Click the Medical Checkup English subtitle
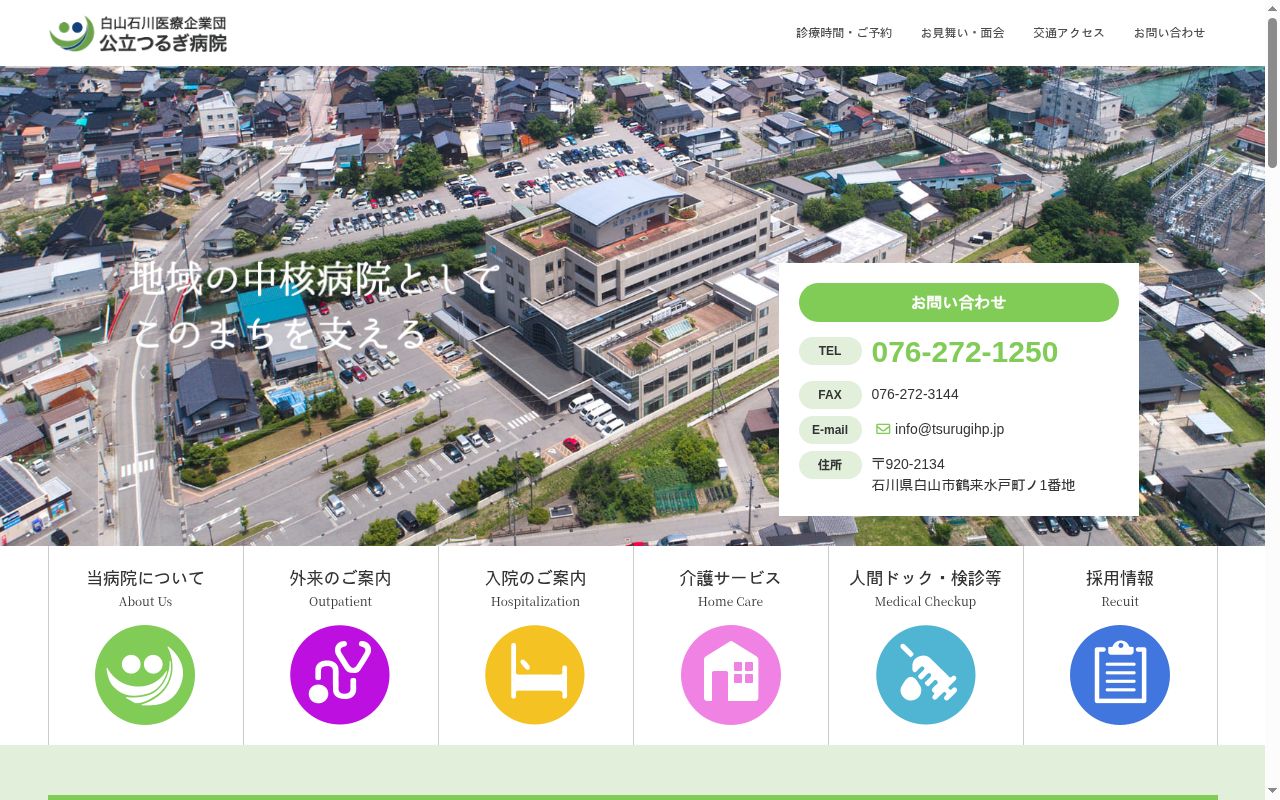 925,602
